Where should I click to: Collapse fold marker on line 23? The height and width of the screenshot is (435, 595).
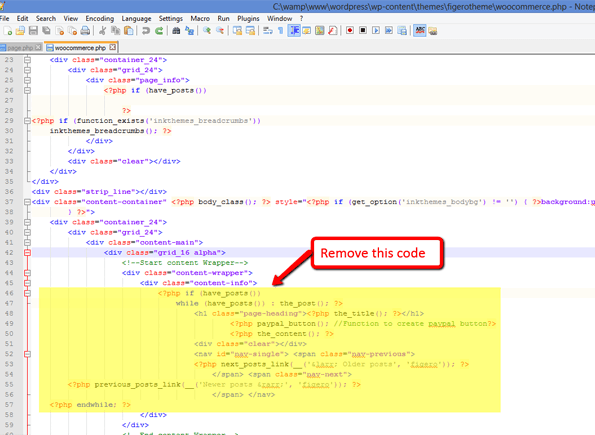pyautogui.click(x=27, y=60)
